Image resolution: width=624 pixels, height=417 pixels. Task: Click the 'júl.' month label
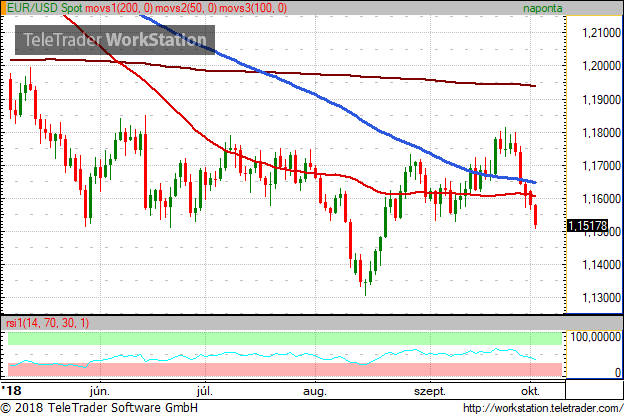tap(205, 391)
